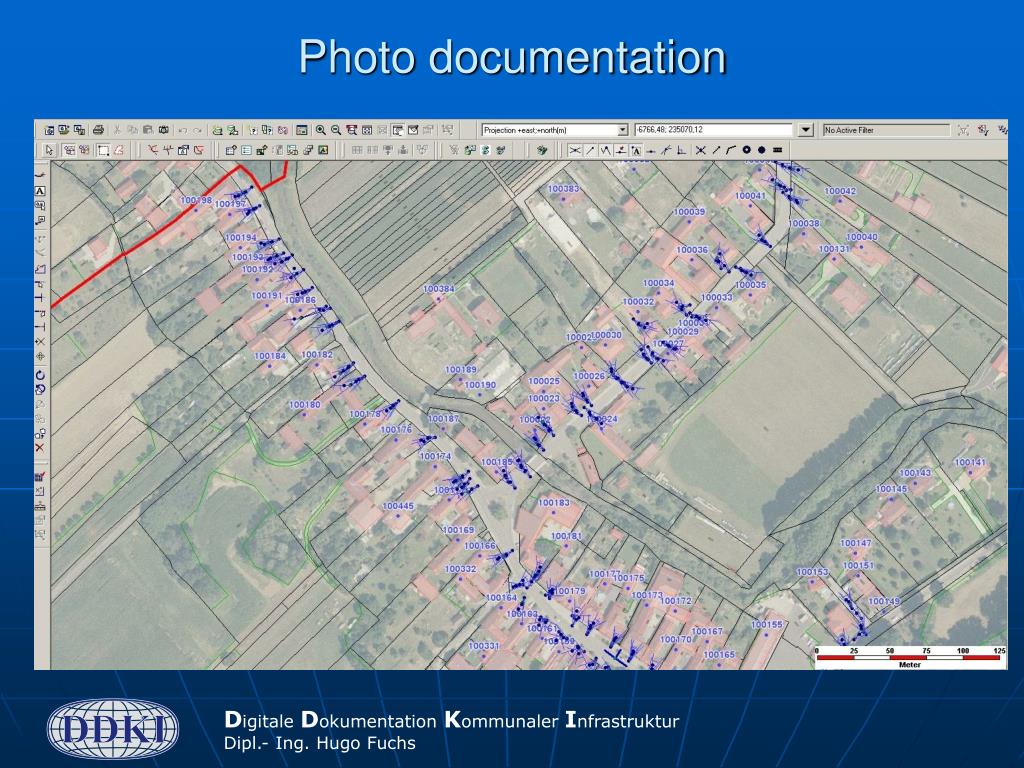
Task: Select the polygon drawing tool in left sidebar
Action: click(40, 268)
